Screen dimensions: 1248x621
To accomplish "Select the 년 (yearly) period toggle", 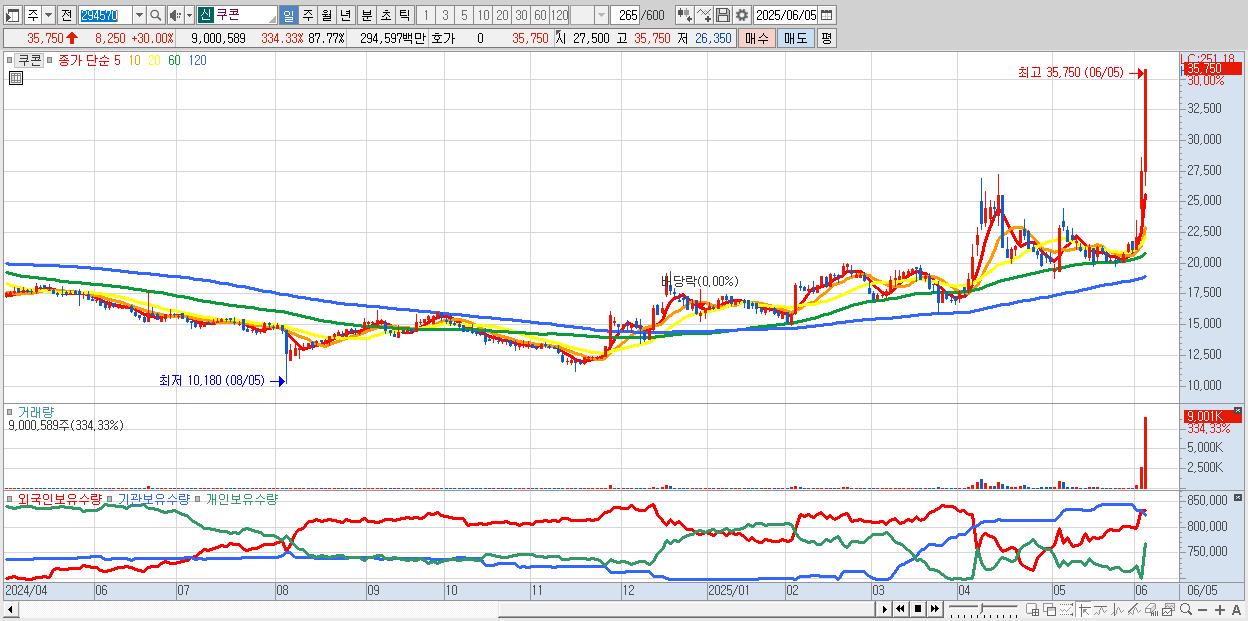I will [345, 15].
